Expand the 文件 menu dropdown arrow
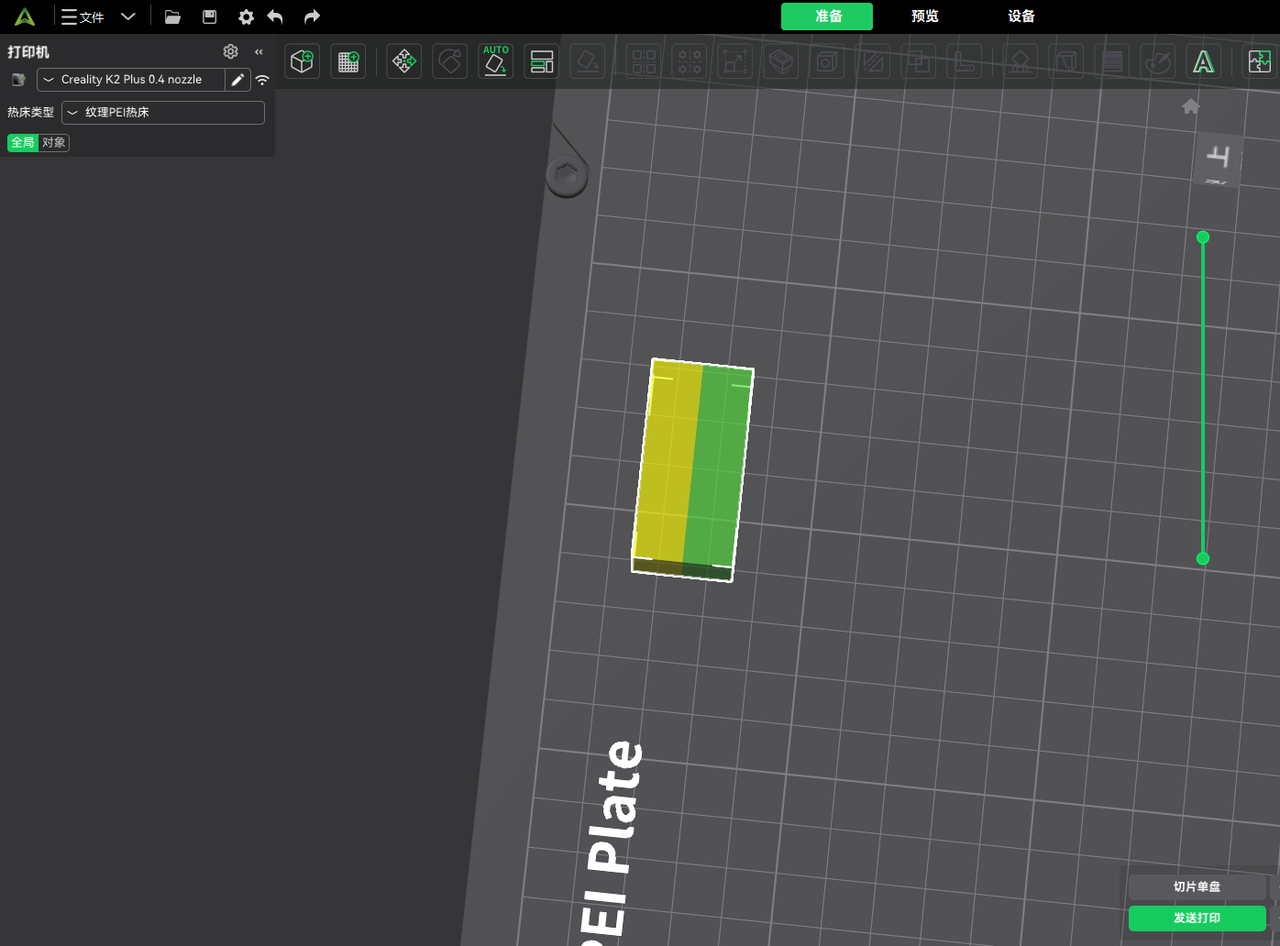This screenshot has height=946, width=1280. click(x=128, y=17)
